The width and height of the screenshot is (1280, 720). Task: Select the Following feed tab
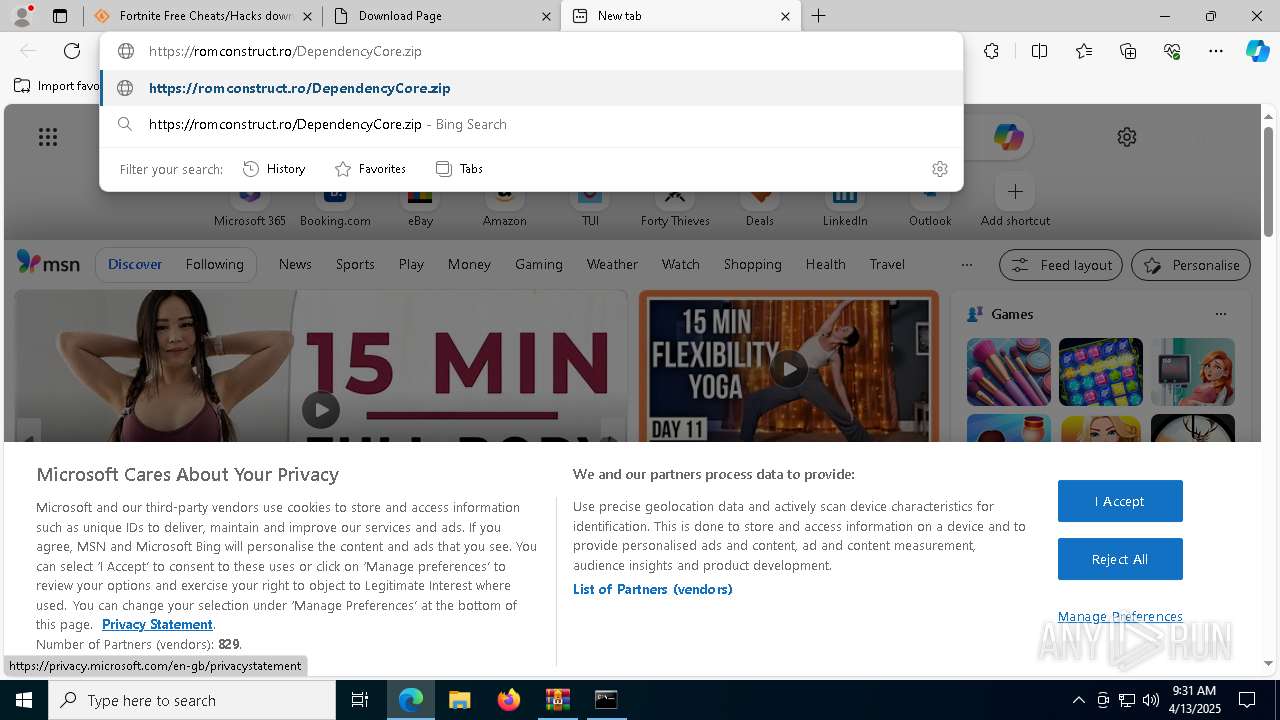[214, 264]
